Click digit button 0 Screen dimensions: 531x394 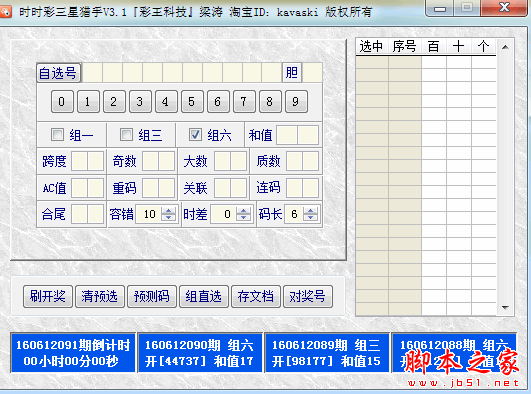[x=62, y=101]
